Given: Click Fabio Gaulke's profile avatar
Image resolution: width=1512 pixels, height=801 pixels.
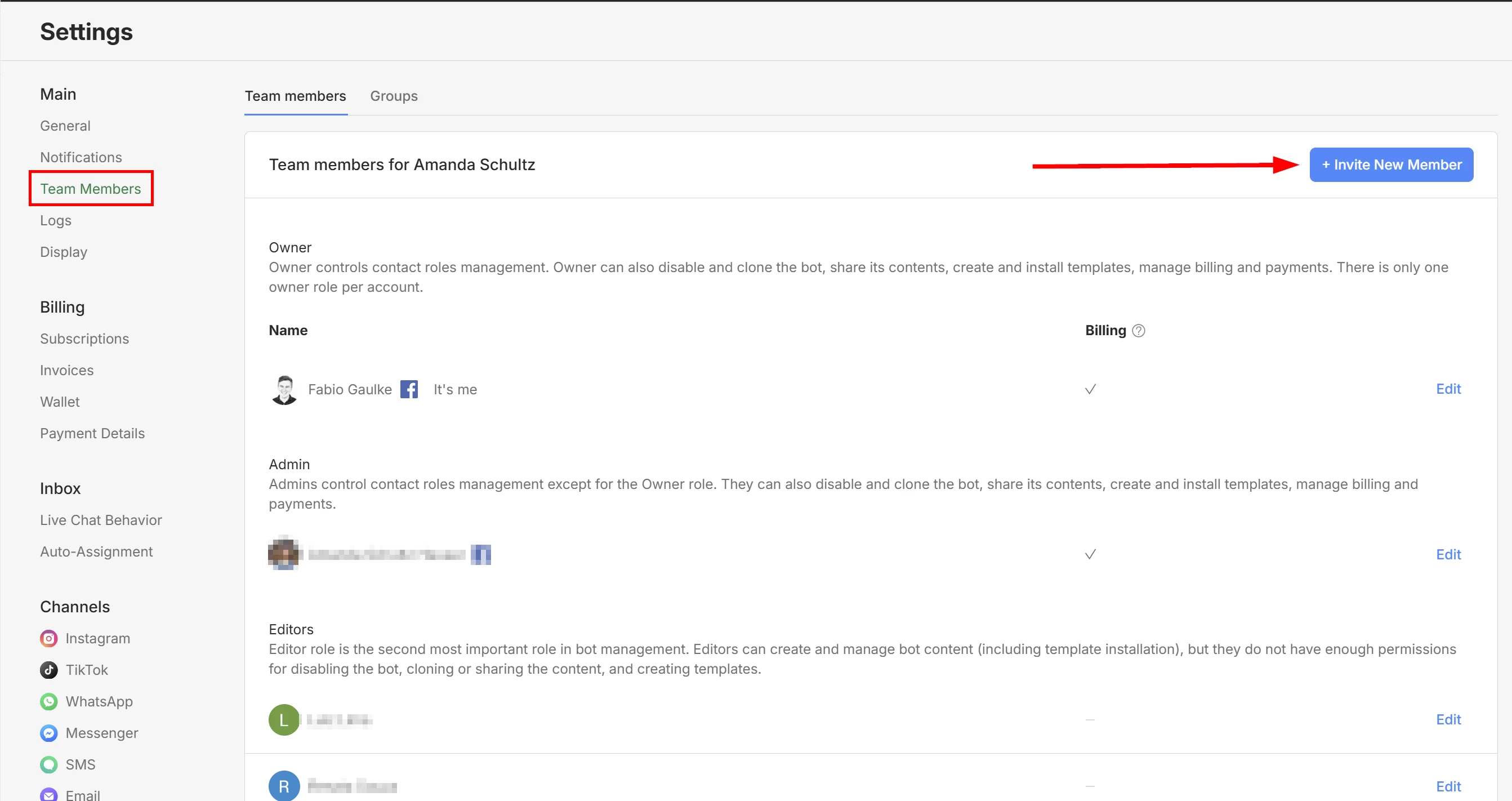Looking at the screenshot, I should pyautogui.click(x=285, y=389).
